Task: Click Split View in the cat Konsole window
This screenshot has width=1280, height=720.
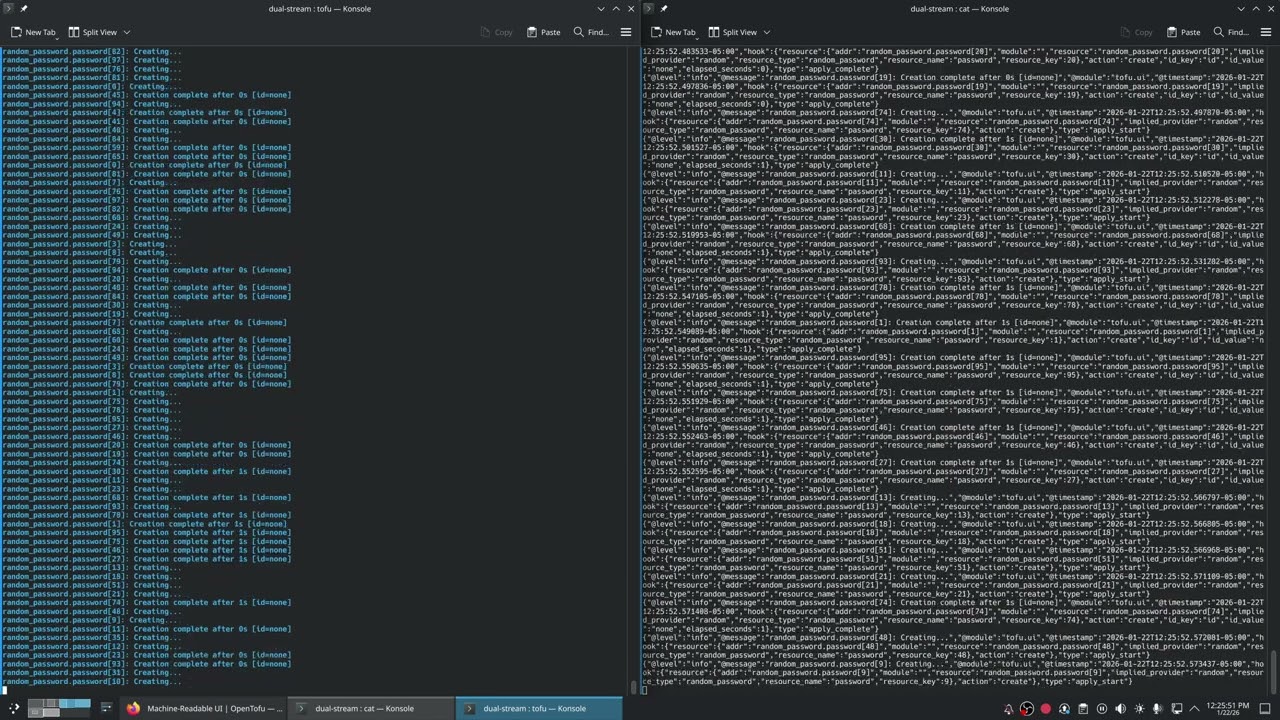Action: coord(731,32)
